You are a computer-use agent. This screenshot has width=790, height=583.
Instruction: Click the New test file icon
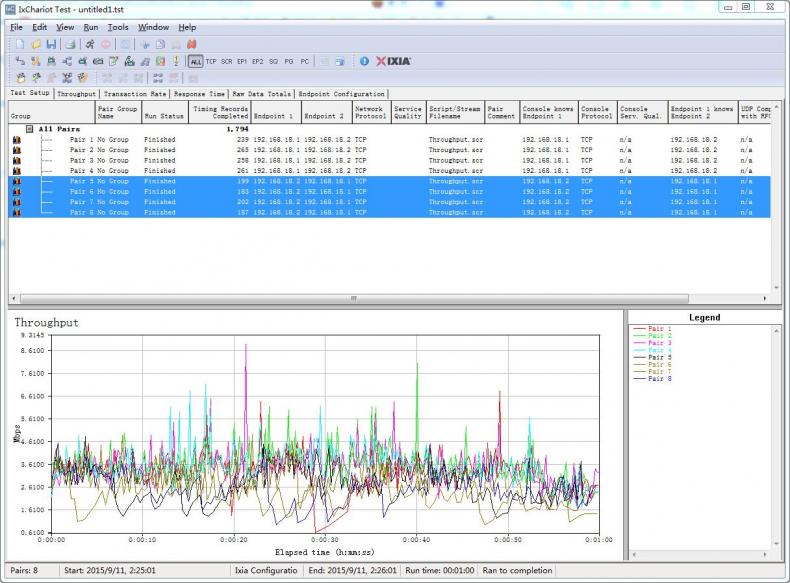click(20, 45)
